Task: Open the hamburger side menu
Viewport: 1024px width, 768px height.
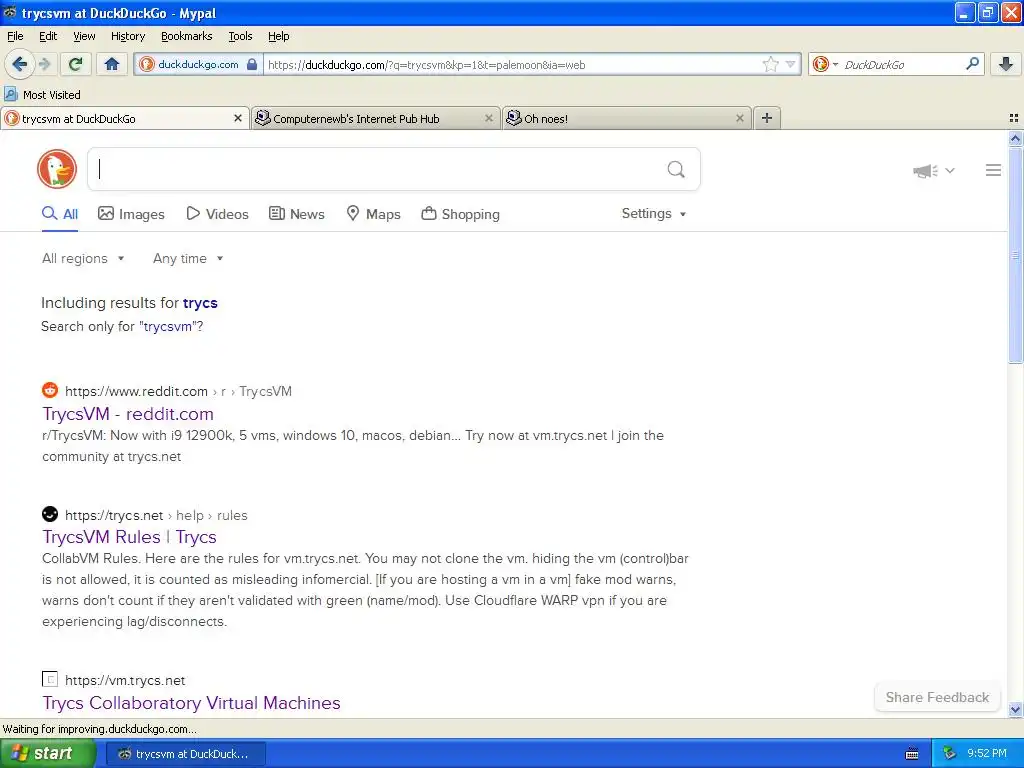Action: pos(993,170)
